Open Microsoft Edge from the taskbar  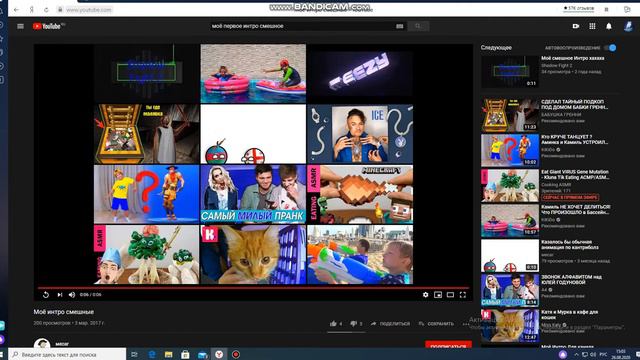(152, 354)
